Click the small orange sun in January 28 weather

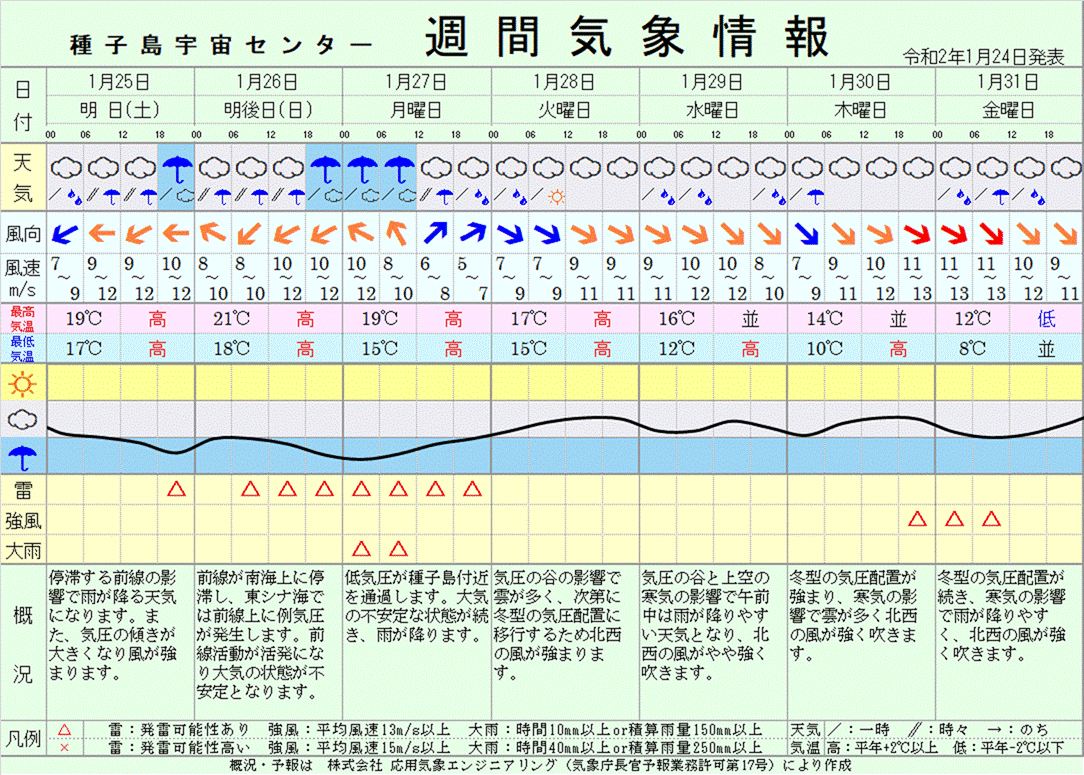[556, 197]
